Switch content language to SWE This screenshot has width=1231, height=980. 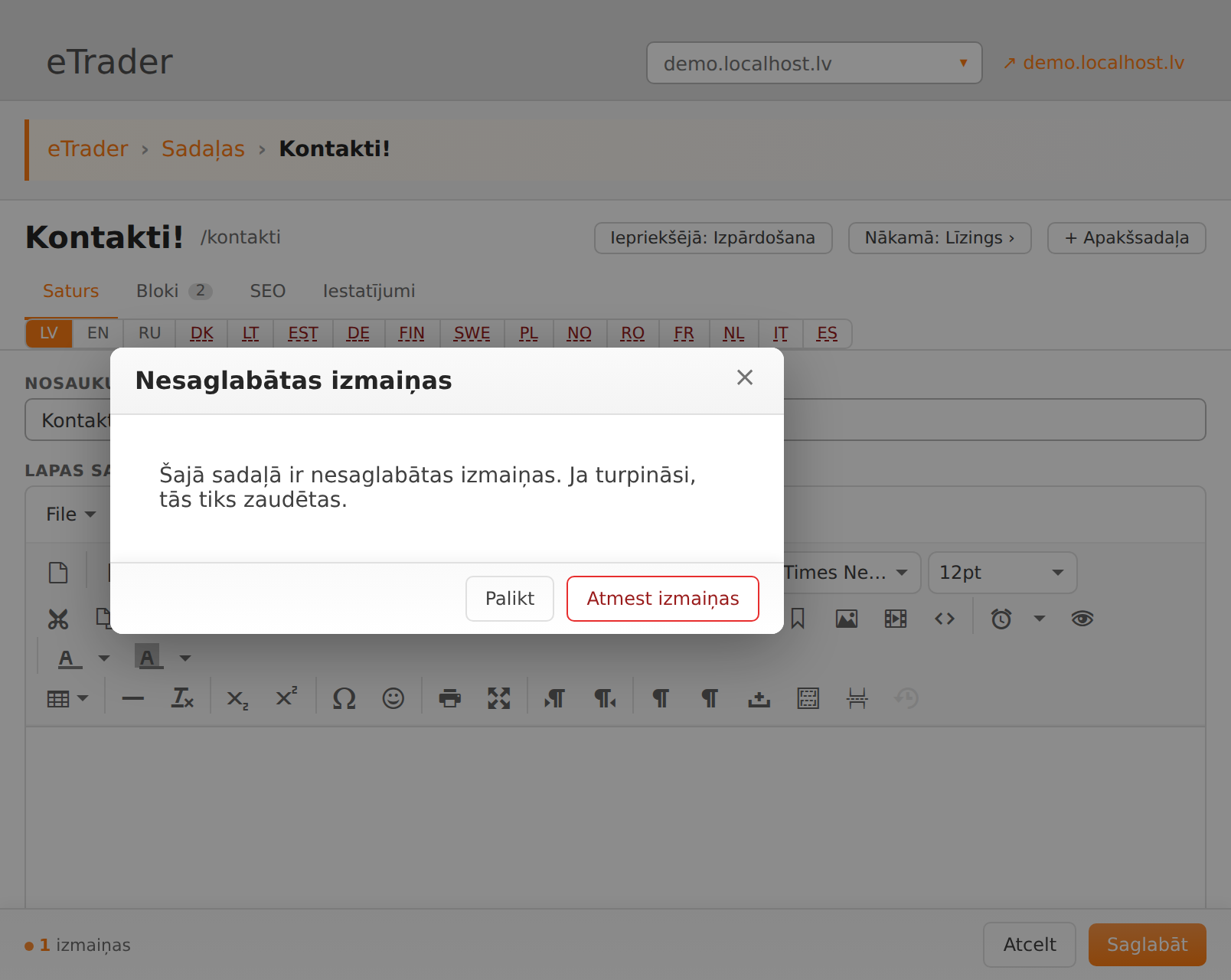click(x=472, y=333)
